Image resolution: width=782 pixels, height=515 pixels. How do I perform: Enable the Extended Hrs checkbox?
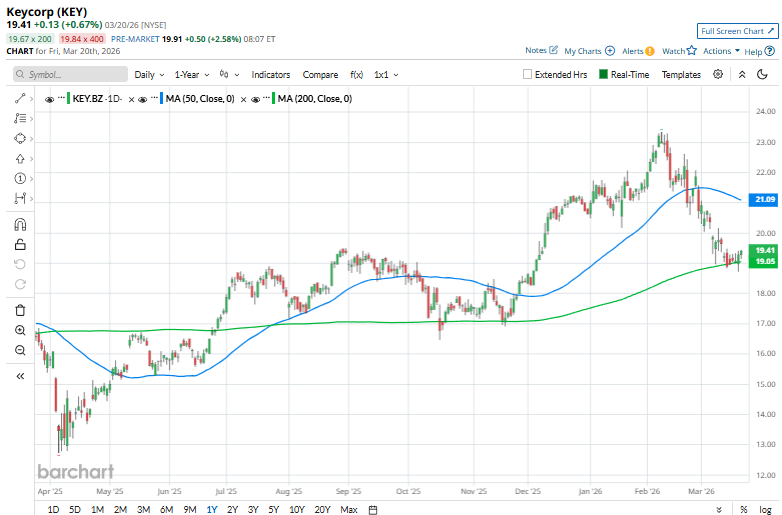(528, 74)
